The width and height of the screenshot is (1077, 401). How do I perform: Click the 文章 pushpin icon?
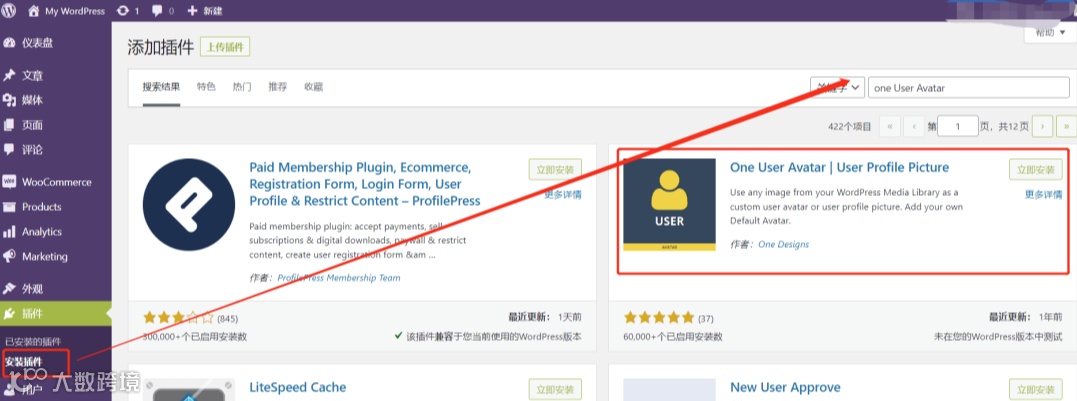click(9, 76)
